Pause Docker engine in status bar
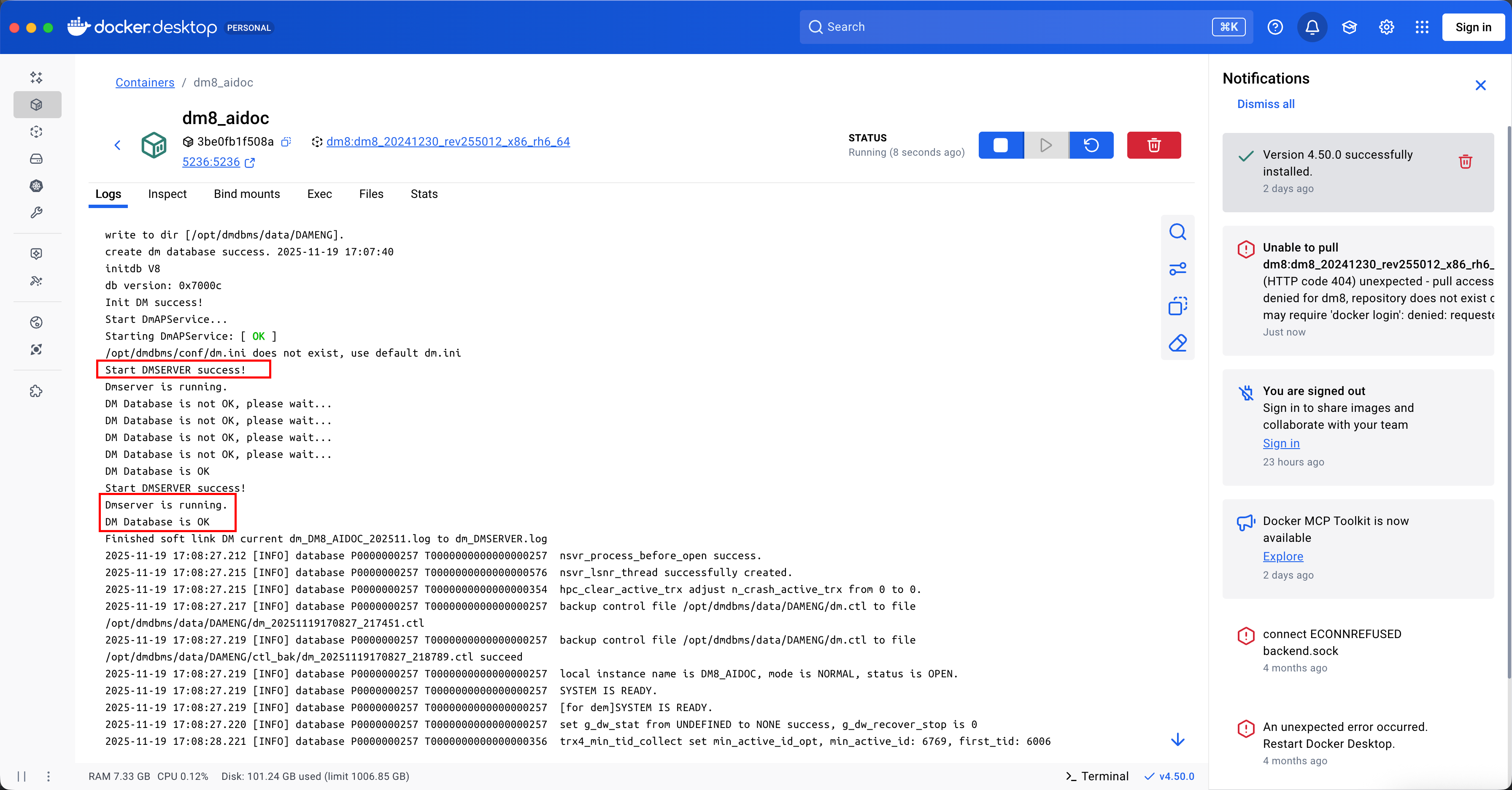 click(22, 776)
